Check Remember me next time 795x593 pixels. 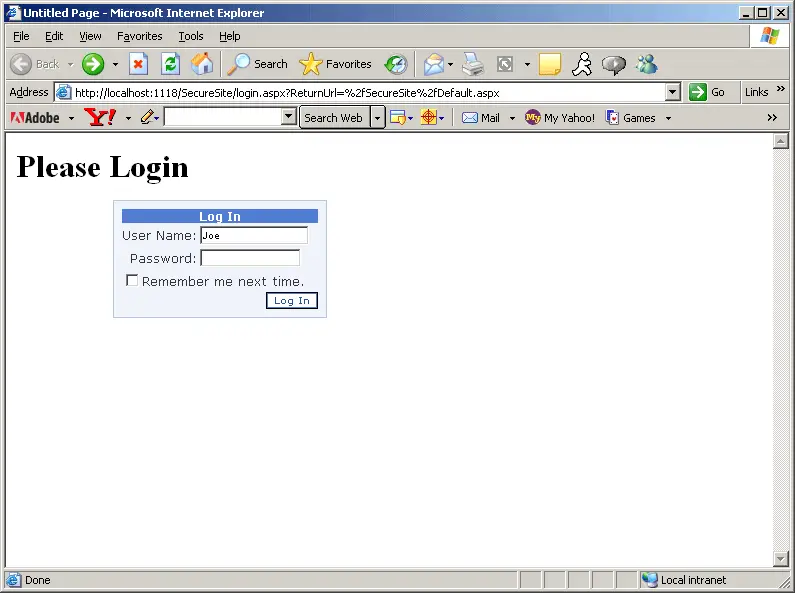pyautogui.click(x=132, y=280)
